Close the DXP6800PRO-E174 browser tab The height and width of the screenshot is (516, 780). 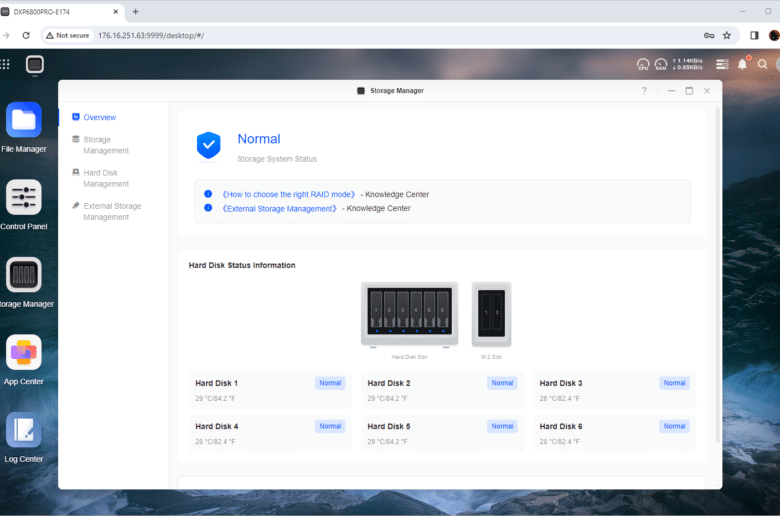(115, 11)
